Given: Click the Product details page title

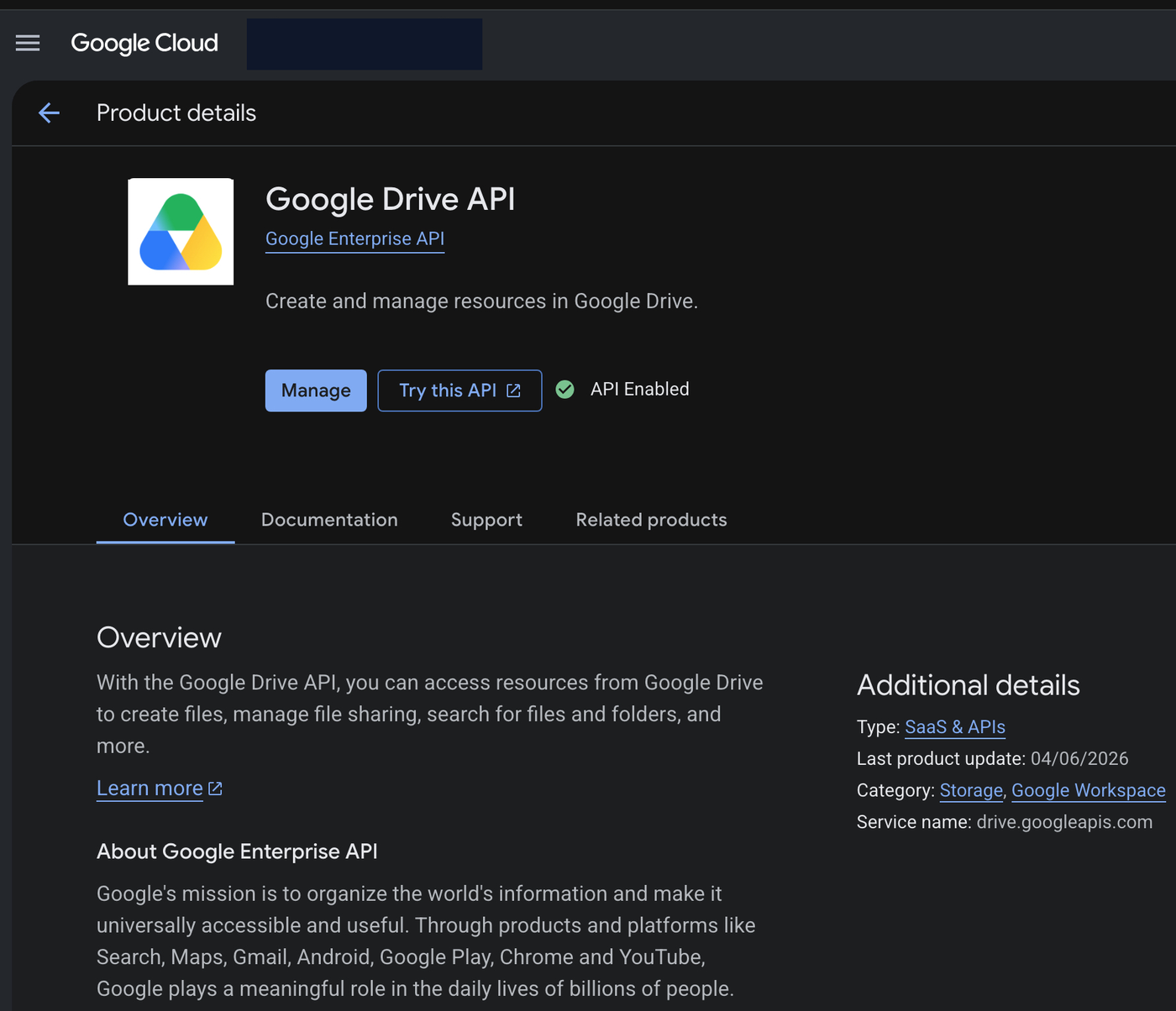Looking at the screenshot, I should (x=176, y=113).
